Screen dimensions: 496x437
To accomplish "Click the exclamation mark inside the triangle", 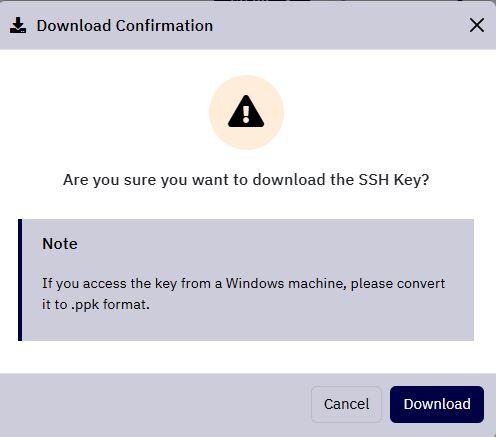I will coord(246,114).
